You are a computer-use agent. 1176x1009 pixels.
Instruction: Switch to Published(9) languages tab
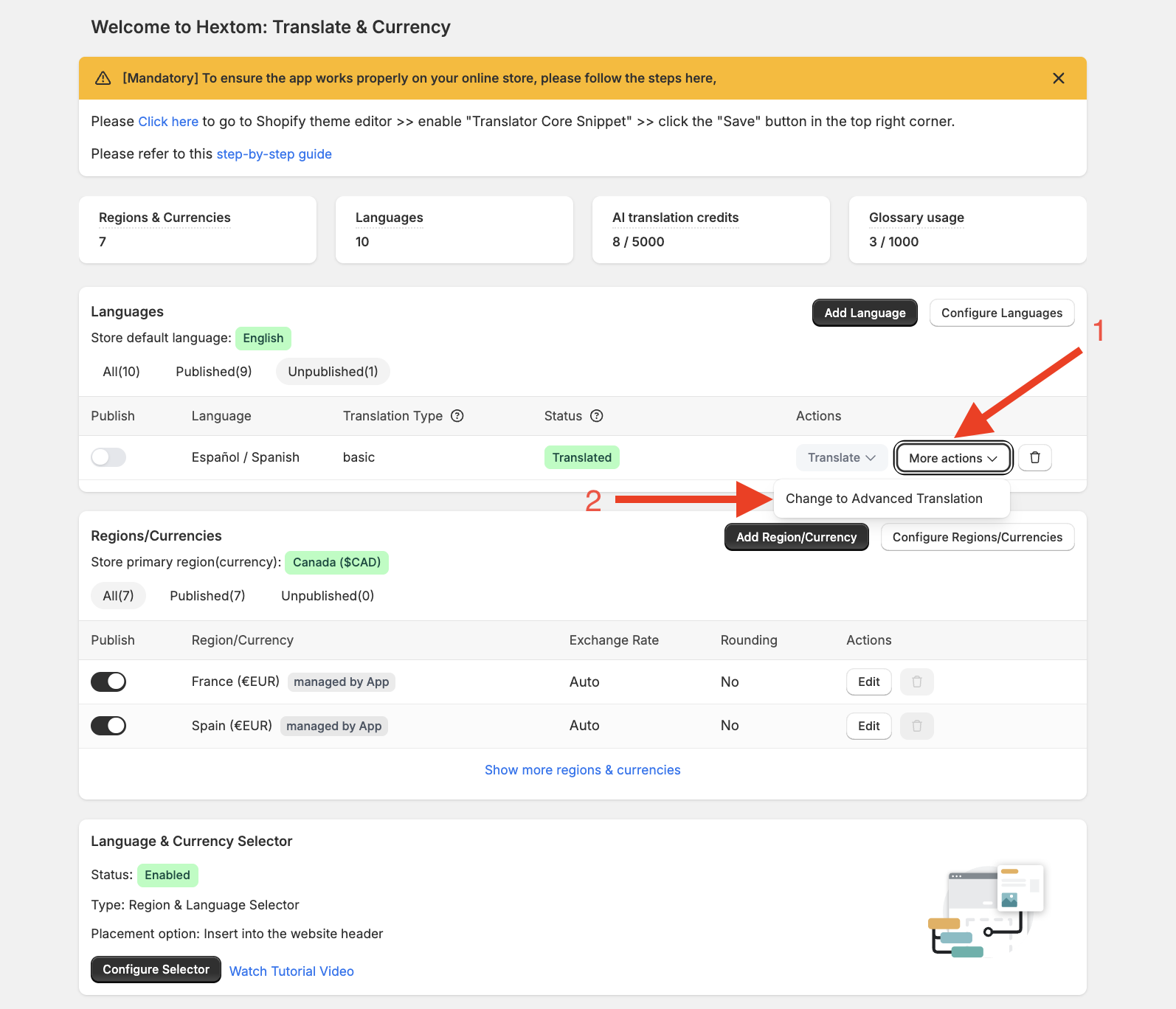[x=214, y=372]
